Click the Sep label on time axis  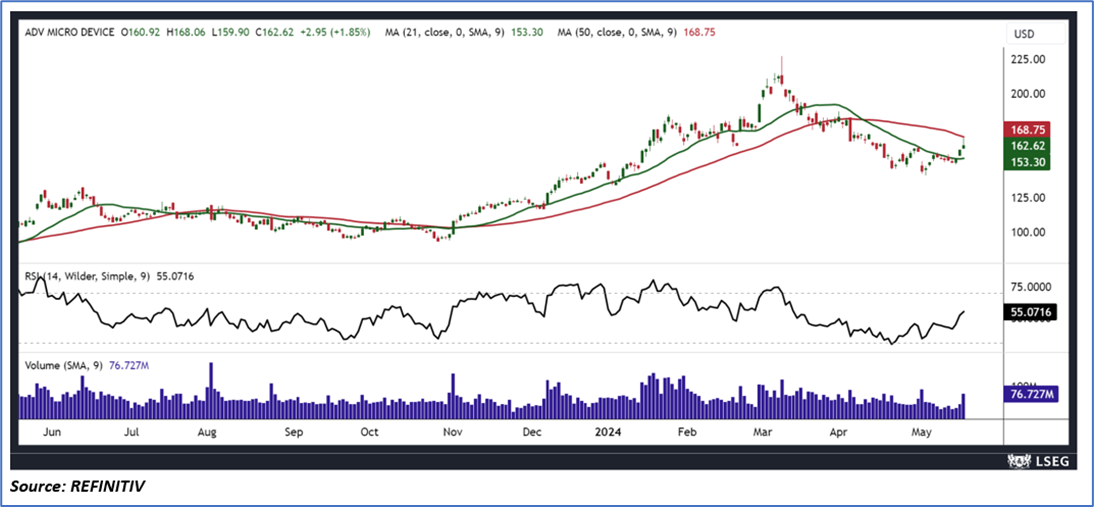tap(293, 432)
